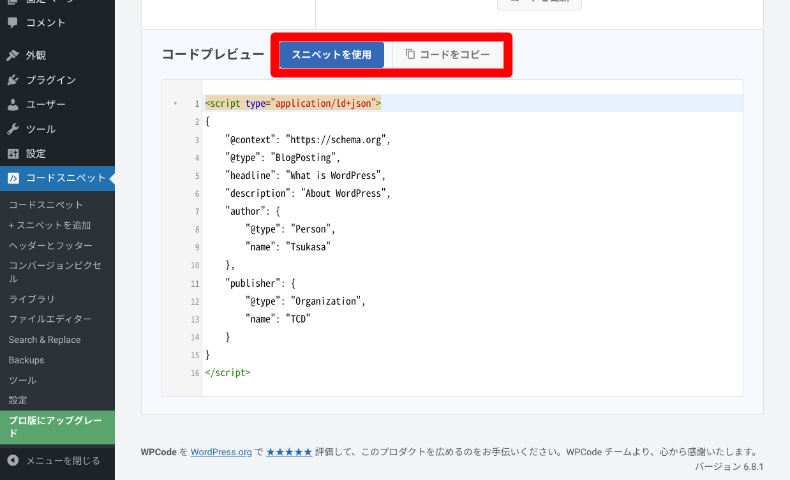The width and height of the screenshot is (790, 480).
Task: Open ヘッダーとフッター submenu item
Action: (x=50, y=246)
